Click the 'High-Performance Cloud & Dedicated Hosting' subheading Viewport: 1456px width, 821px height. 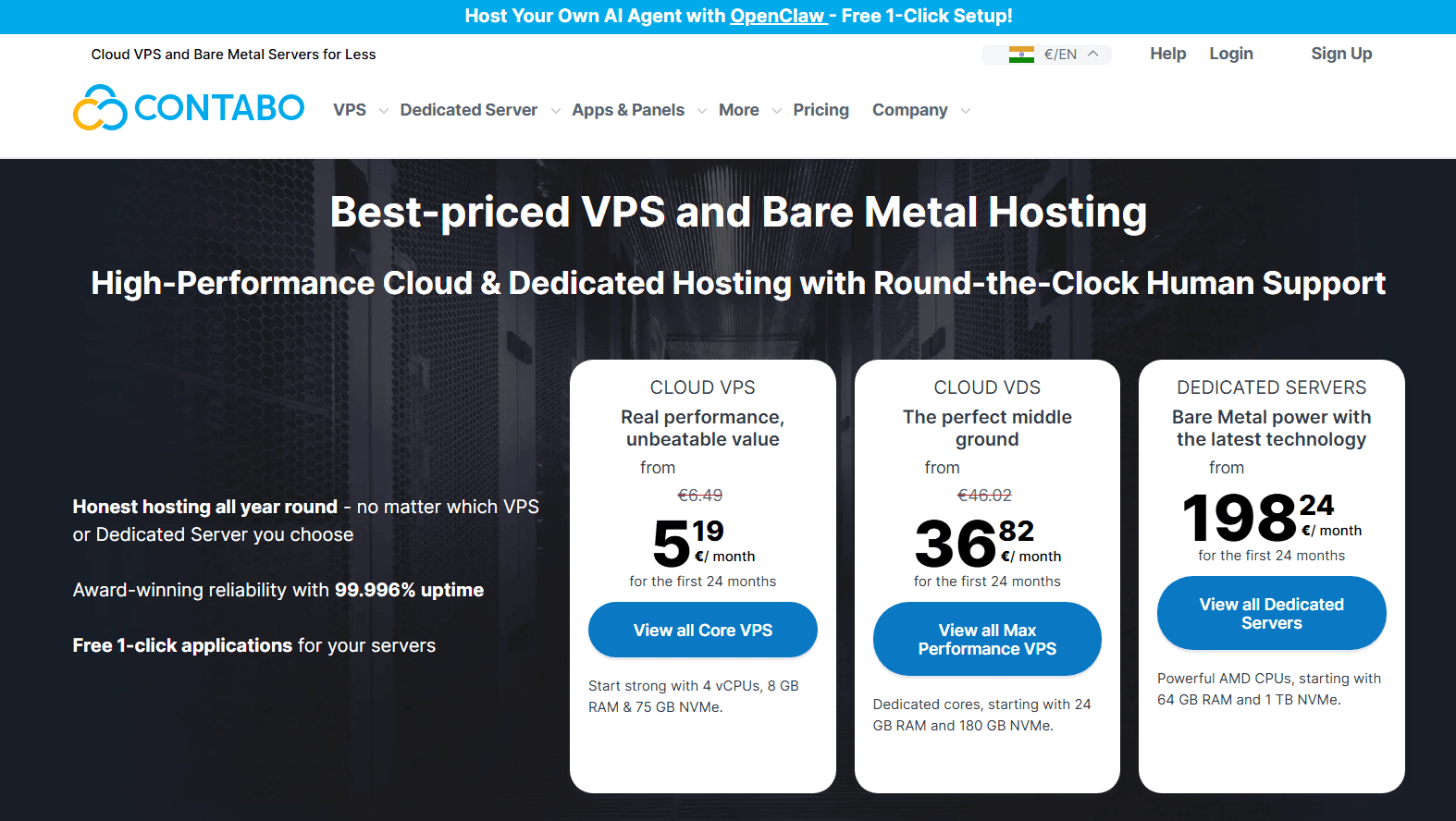coord(738,283)
